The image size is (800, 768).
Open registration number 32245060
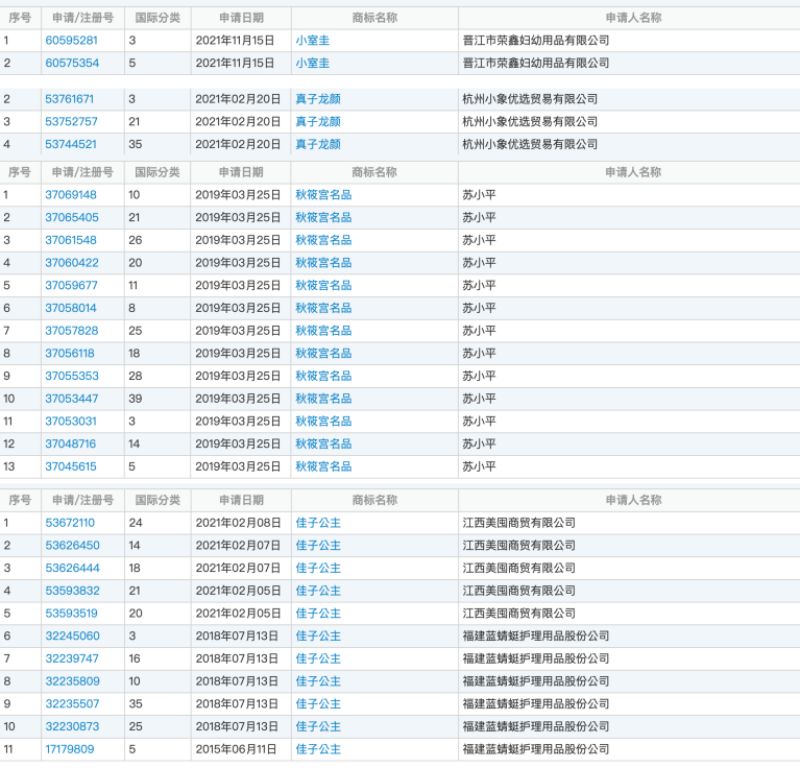(72, 636)
